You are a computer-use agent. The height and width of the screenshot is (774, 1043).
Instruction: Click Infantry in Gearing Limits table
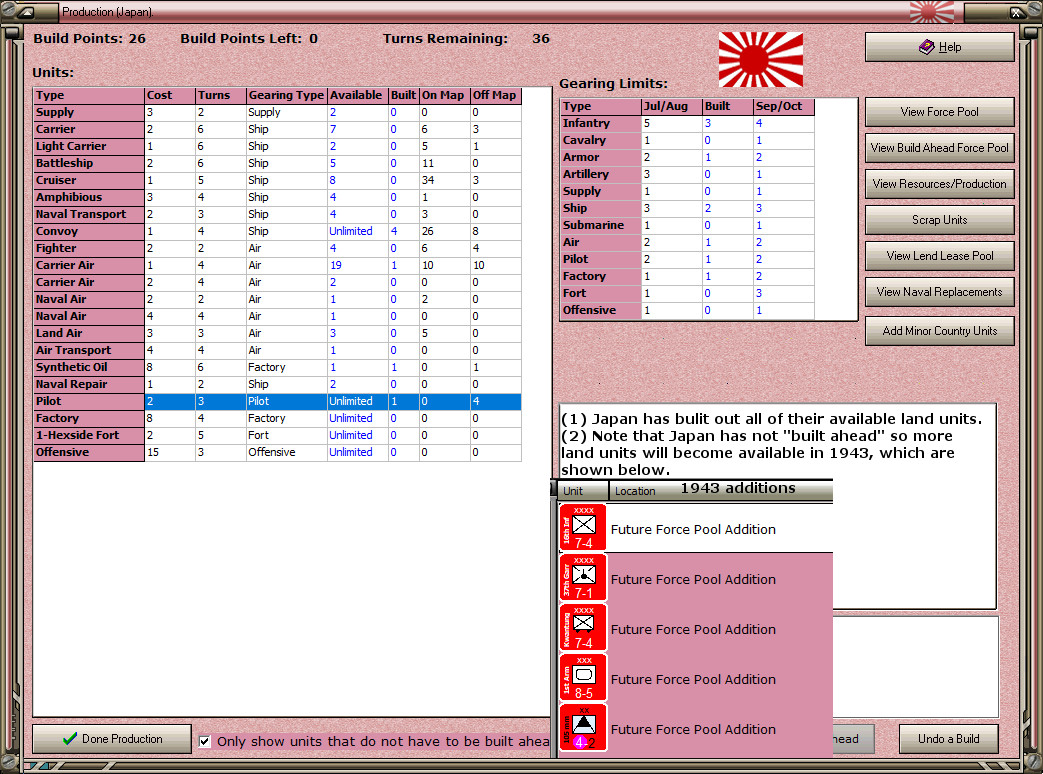click(x=601, y=123)
